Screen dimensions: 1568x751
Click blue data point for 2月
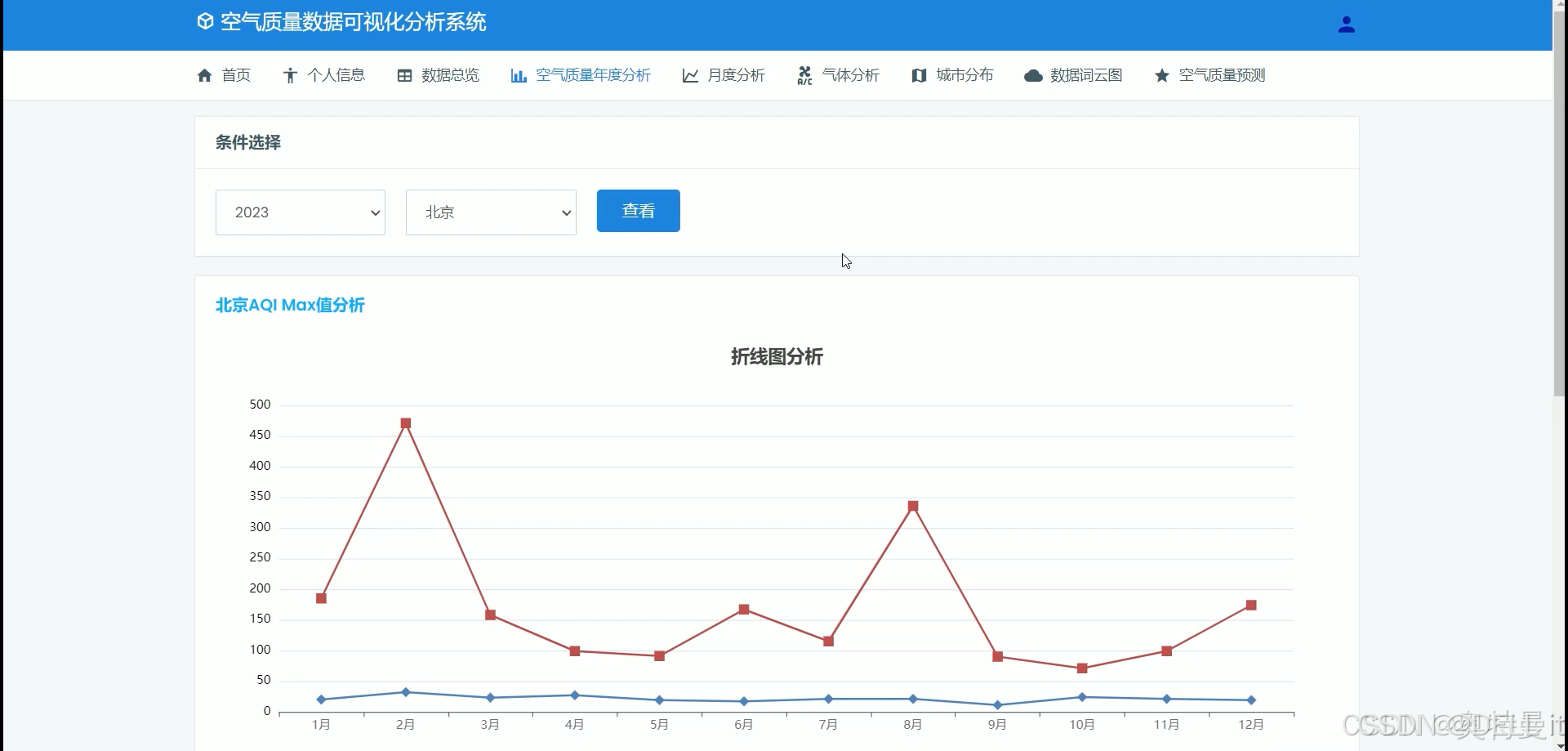(x=406, y=692)
